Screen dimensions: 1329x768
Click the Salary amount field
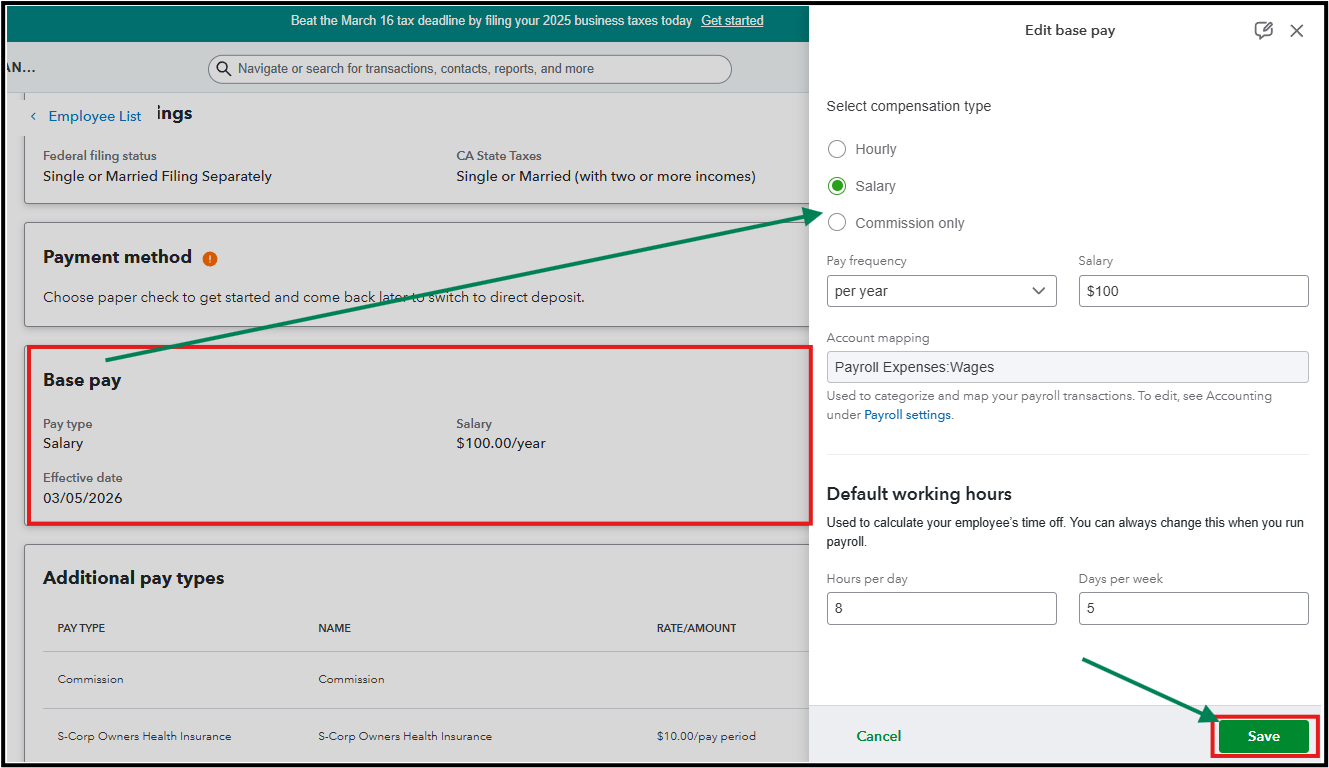pos(1193,291)
